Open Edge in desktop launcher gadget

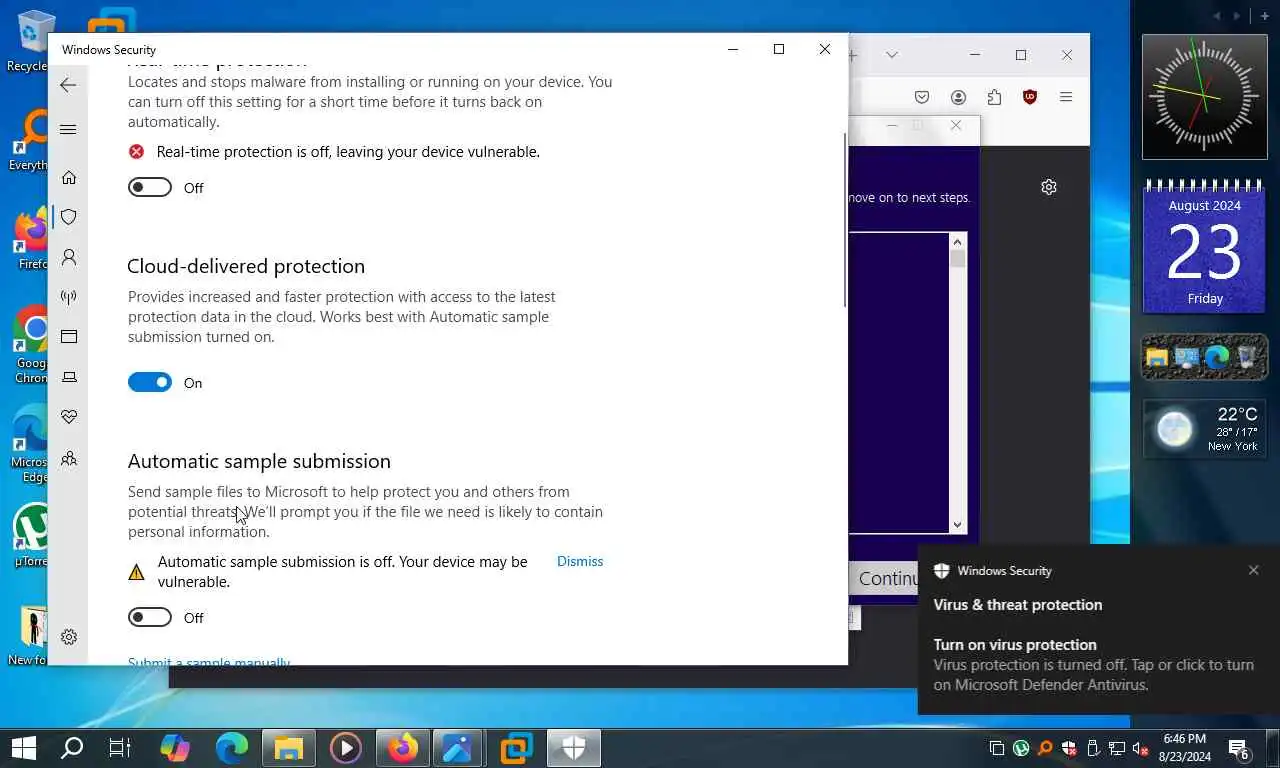pos(1217,357)
